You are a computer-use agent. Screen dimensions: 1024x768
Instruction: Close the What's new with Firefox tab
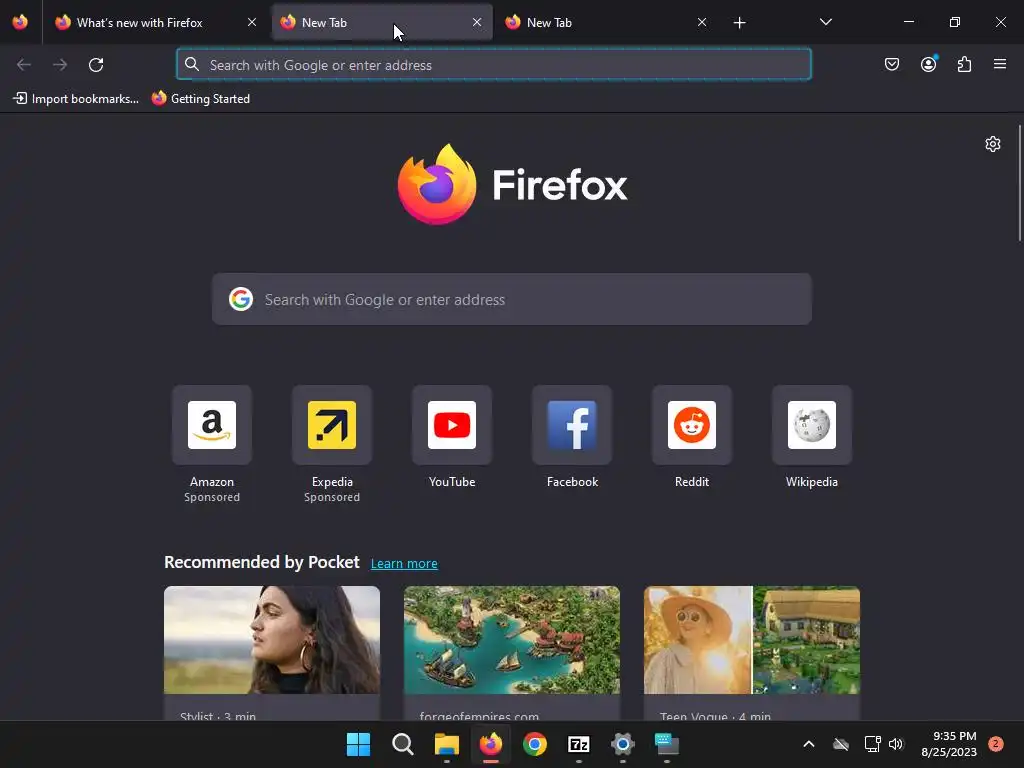252,22
